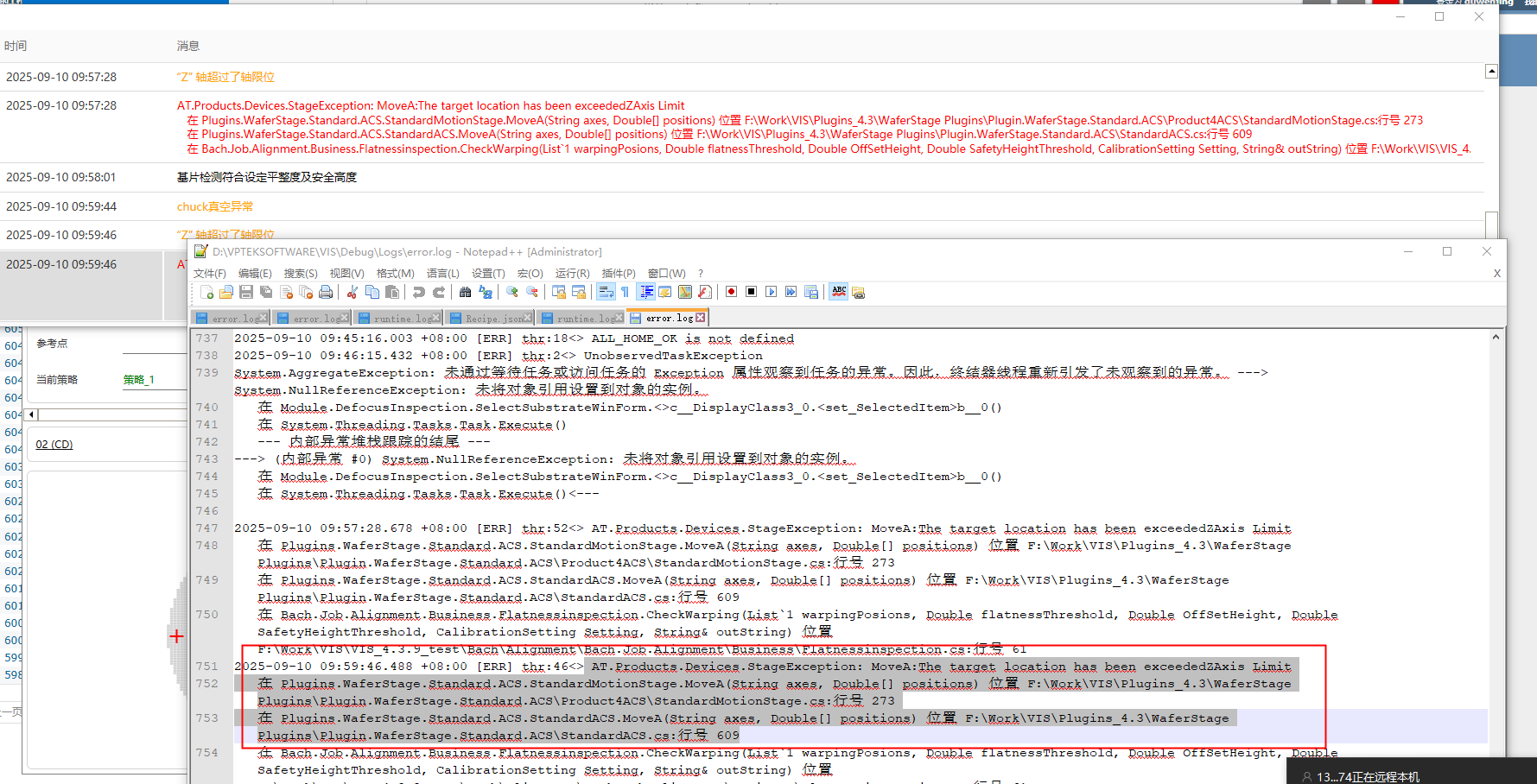Image resolution: width=1537 pixels, height=784 pixels.
Task: Click the Cut scissors icon
Action: (352, 292)
